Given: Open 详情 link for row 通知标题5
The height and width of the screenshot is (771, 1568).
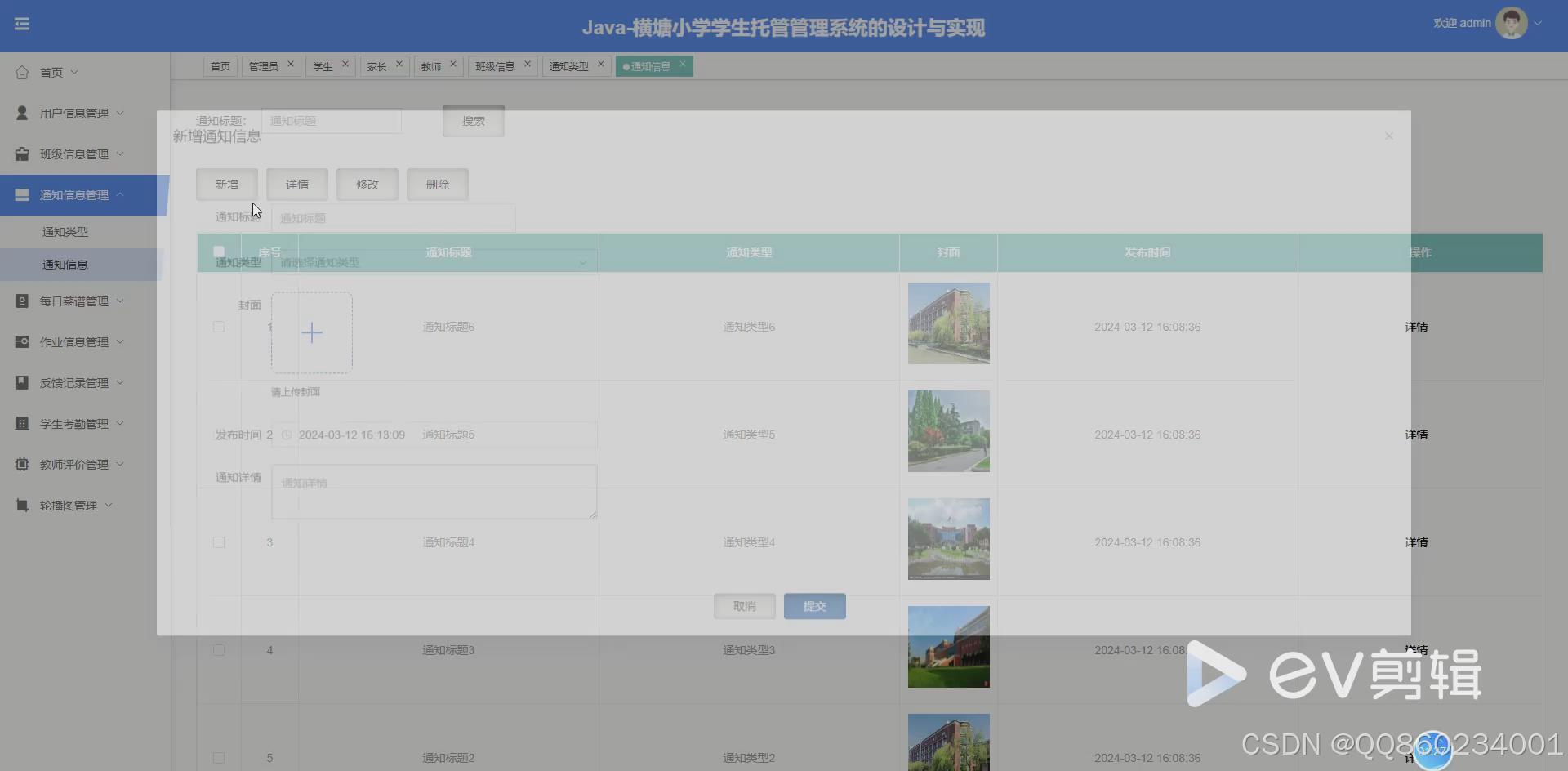Looking at the screenshot, I should coord(1416,435).
